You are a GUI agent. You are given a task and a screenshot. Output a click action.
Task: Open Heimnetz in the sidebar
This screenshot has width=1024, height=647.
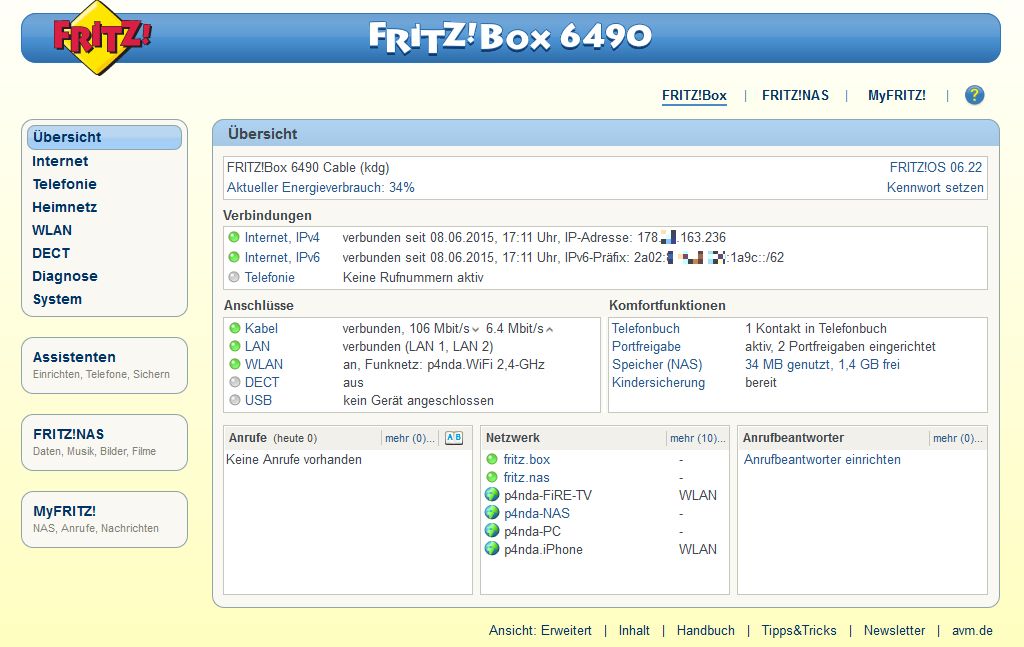coord(65,207)
